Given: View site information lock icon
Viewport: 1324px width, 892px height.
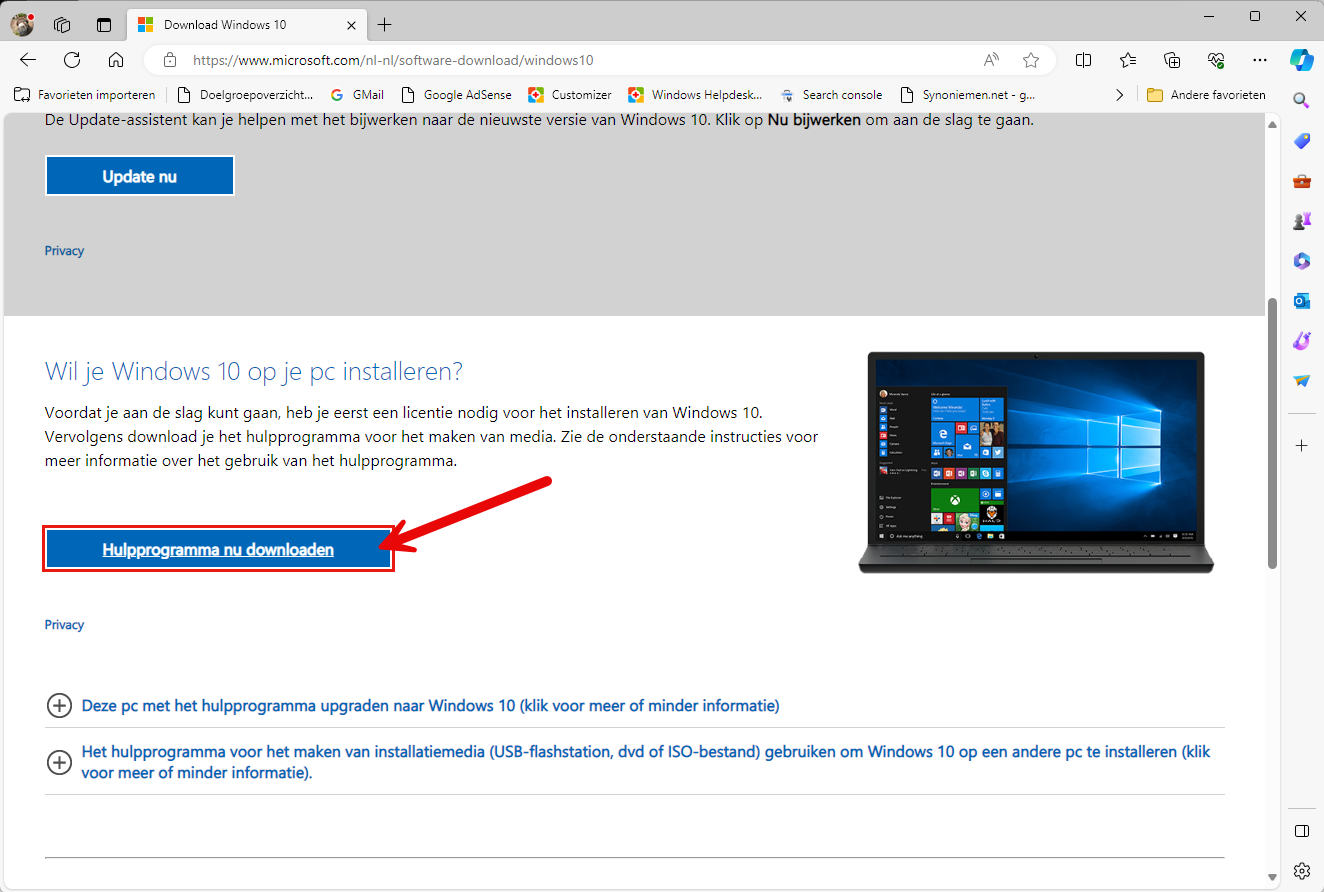Looking at the screenshot, I should click(170, 60).
